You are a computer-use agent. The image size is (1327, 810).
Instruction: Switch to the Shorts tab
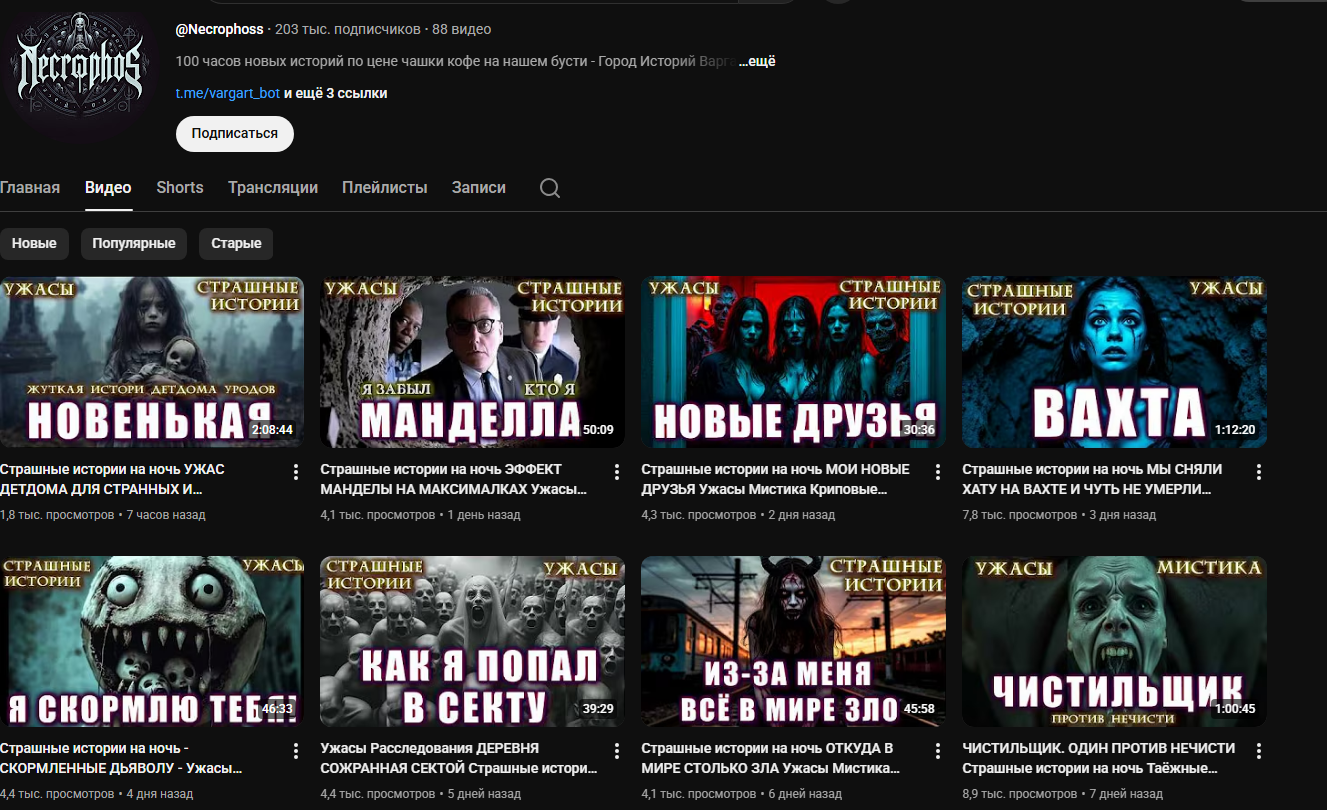pos(180,188)
